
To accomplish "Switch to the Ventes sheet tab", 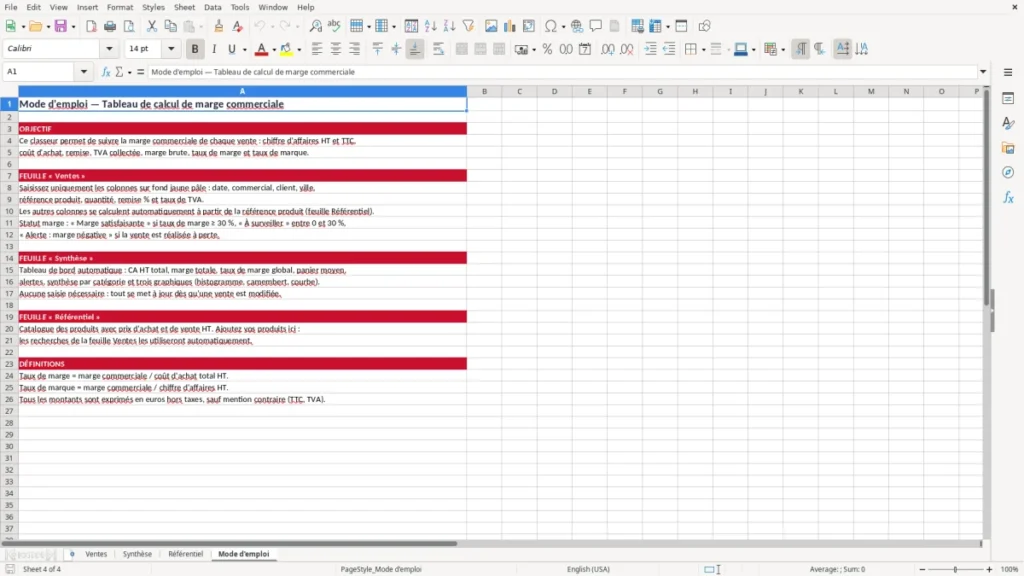I will coord(96,554).
